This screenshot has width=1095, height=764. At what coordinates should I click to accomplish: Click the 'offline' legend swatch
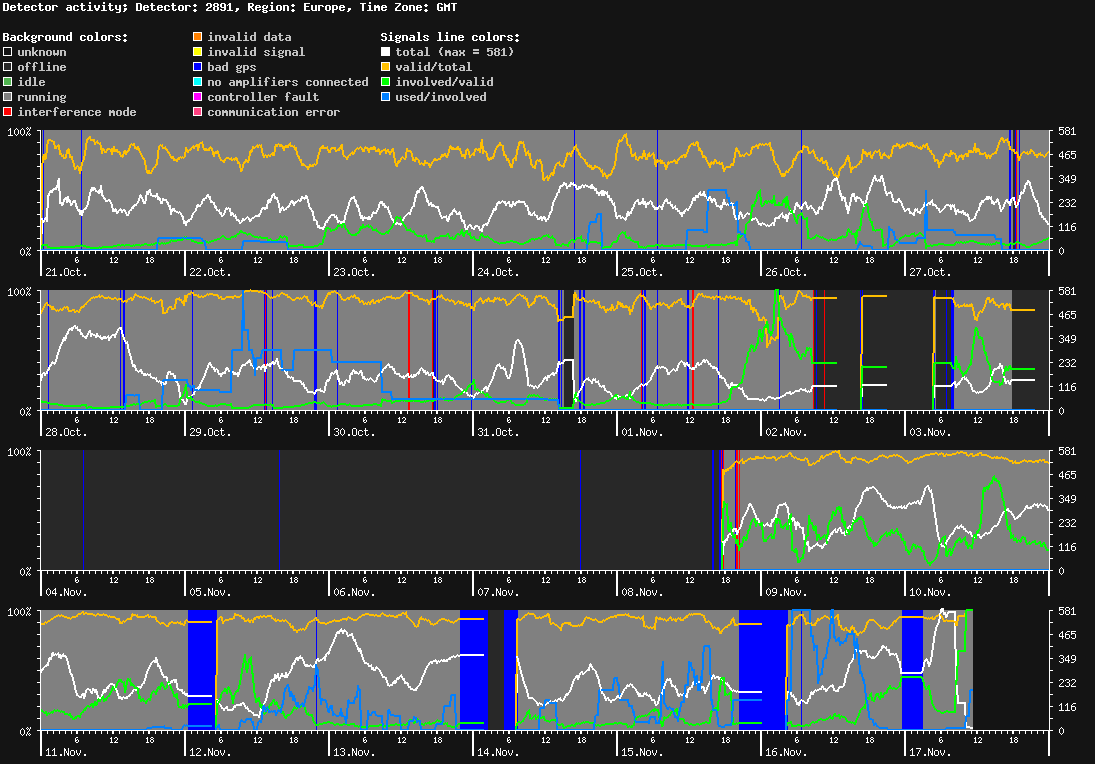click(x=7, y=66)
